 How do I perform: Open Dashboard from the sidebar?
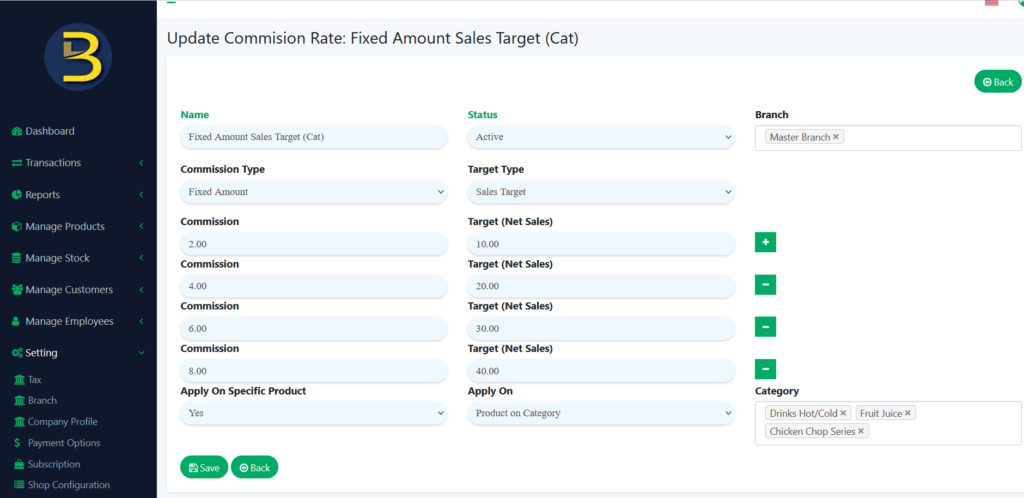click(49, 131)
